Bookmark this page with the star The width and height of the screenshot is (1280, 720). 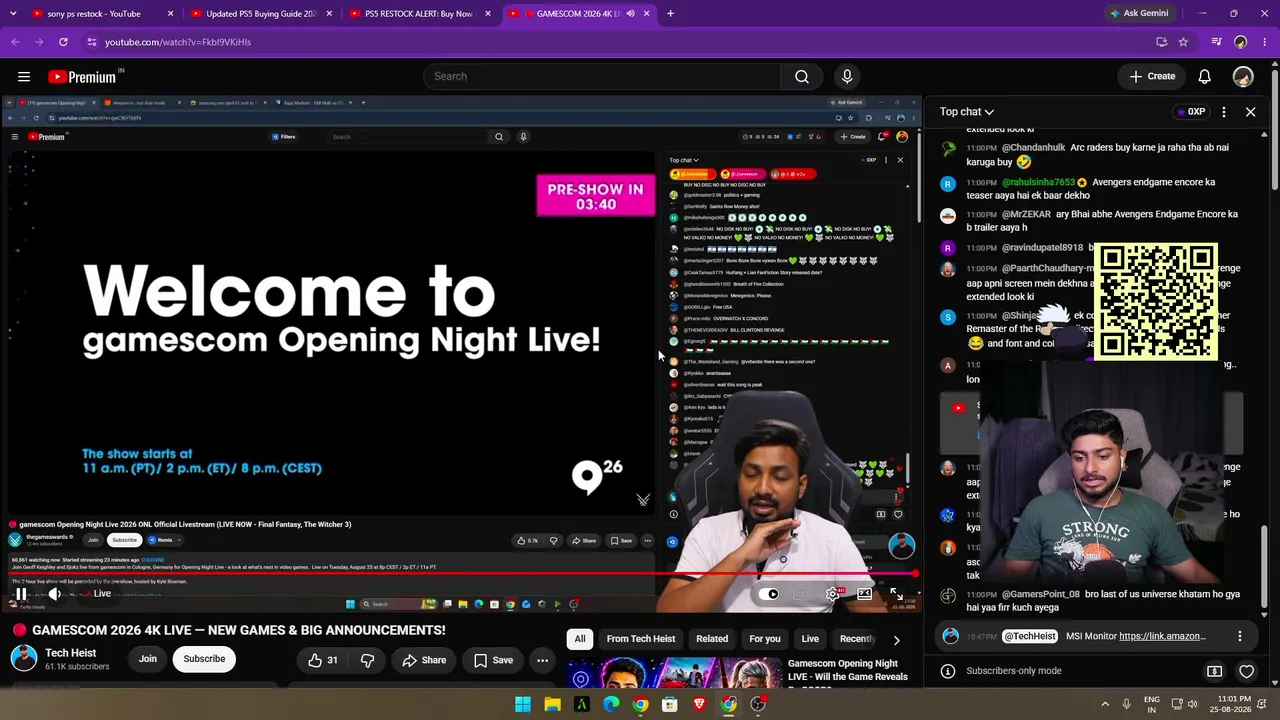(1183, 42)
